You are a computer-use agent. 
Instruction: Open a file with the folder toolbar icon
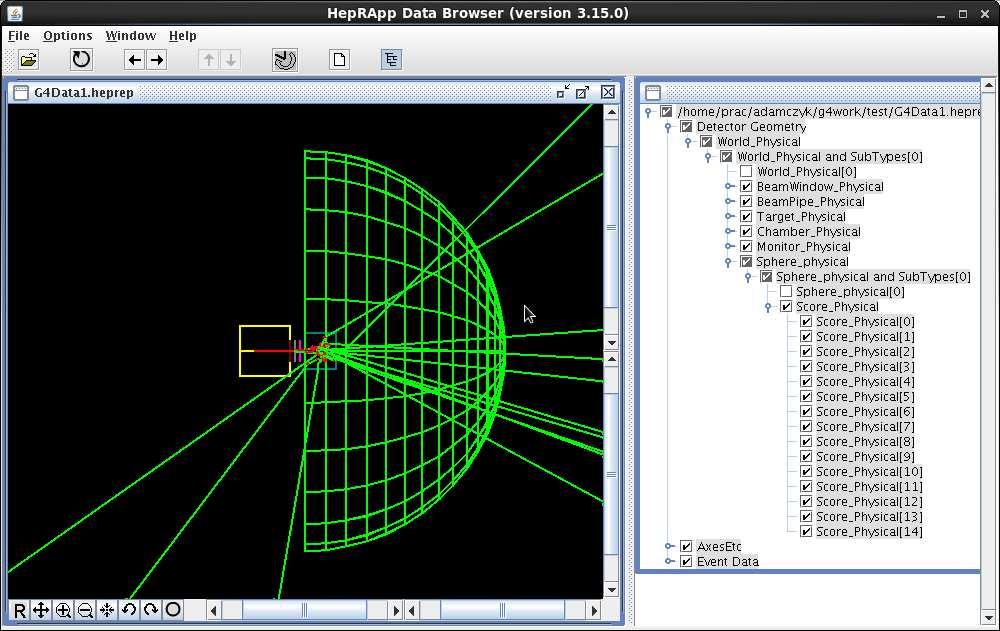click(29, 60)
